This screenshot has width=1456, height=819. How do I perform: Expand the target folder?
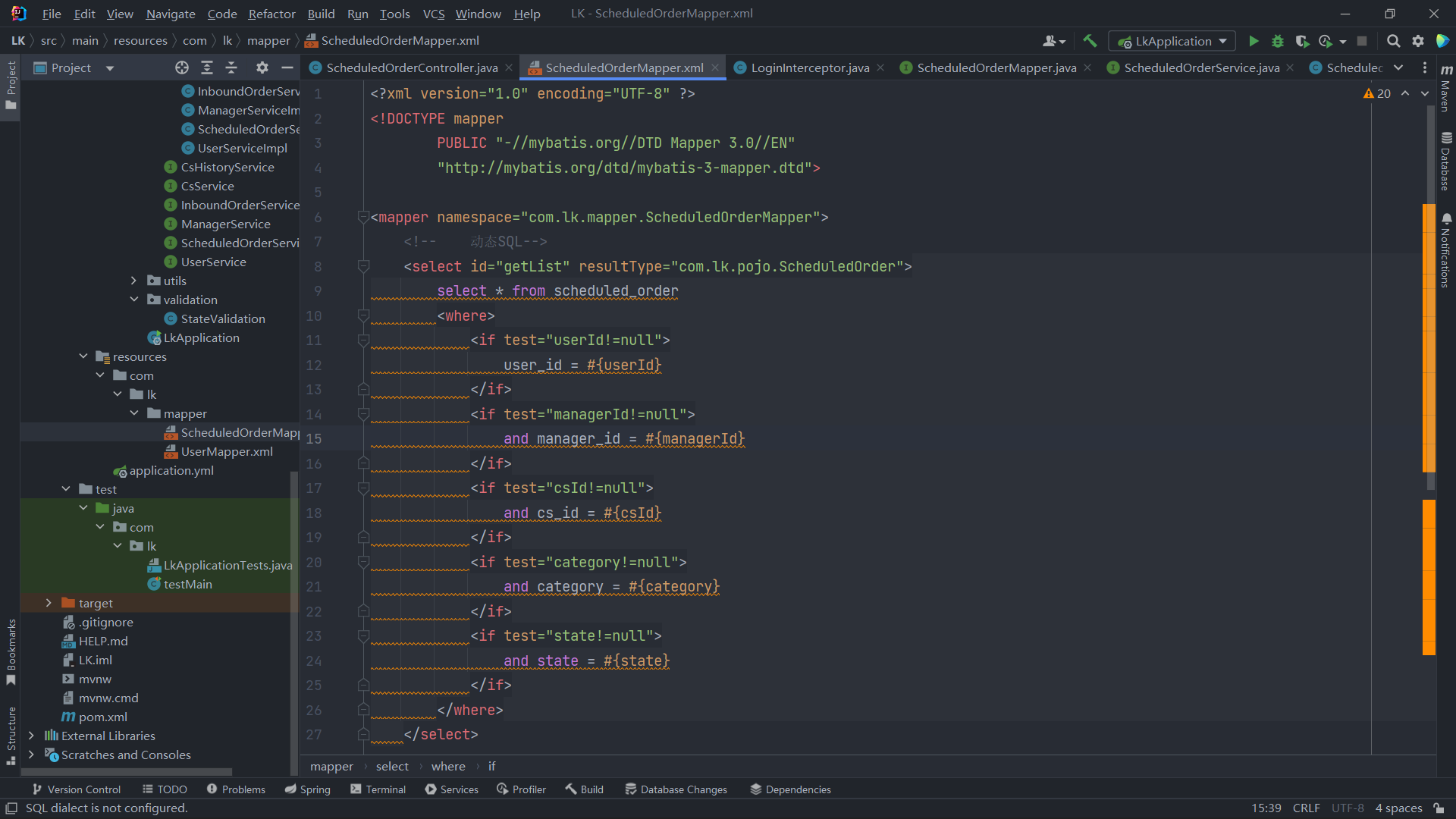tap(49, 603)
